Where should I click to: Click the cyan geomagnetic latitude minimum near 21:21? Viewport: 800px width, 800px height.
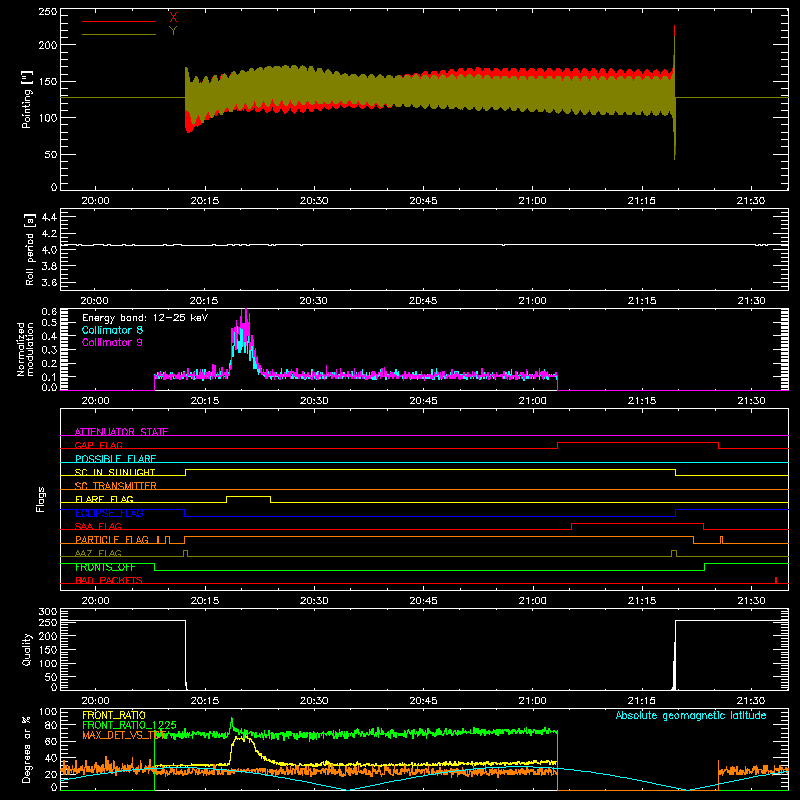coord(687,789)
